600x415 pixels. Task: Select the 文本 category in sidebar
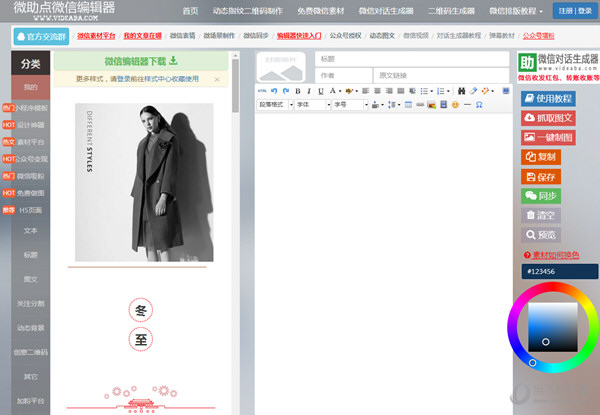[x=31, y=231]
